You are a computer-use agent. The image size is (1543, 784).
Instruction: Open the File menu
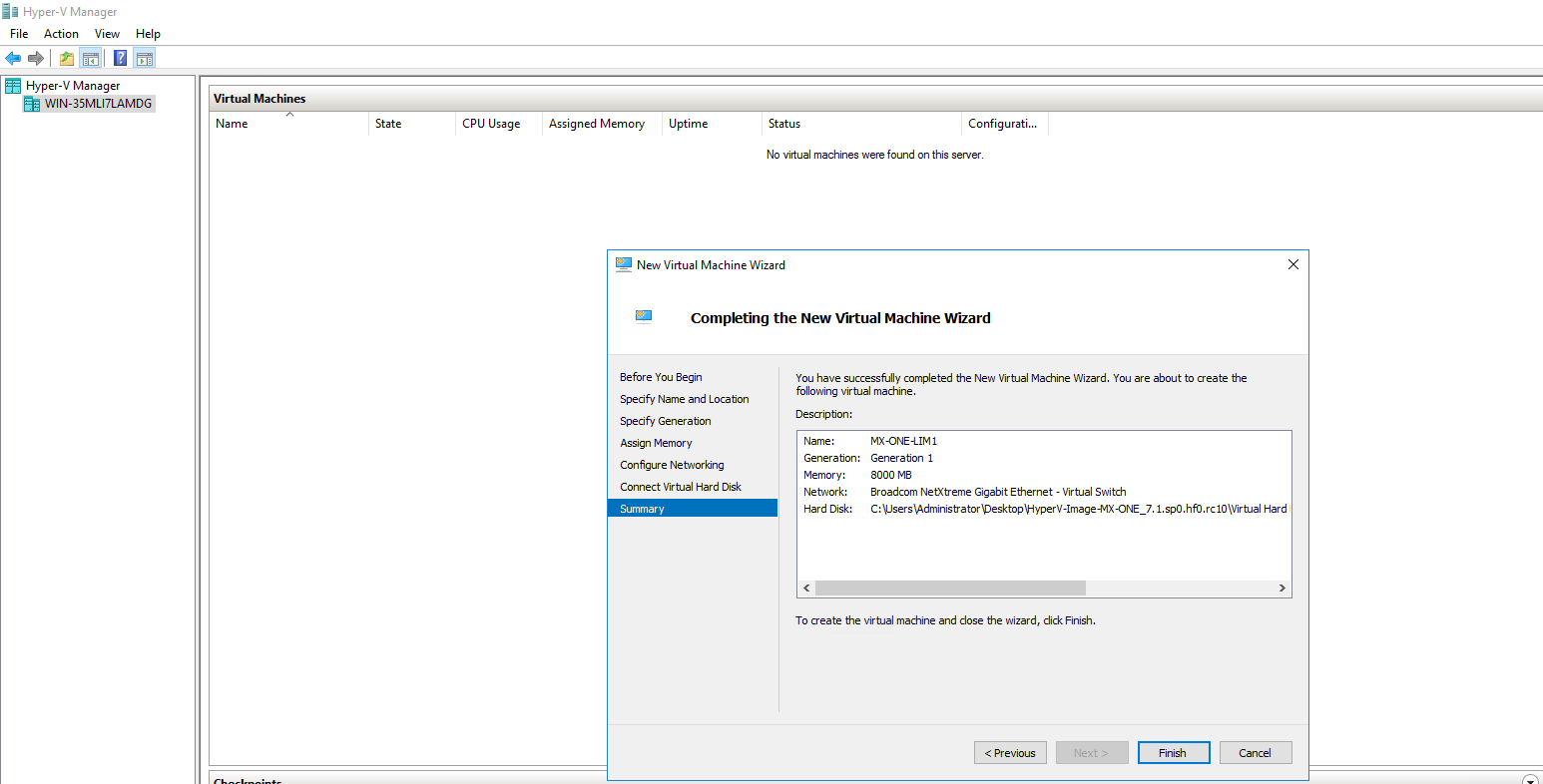[19, 34]
